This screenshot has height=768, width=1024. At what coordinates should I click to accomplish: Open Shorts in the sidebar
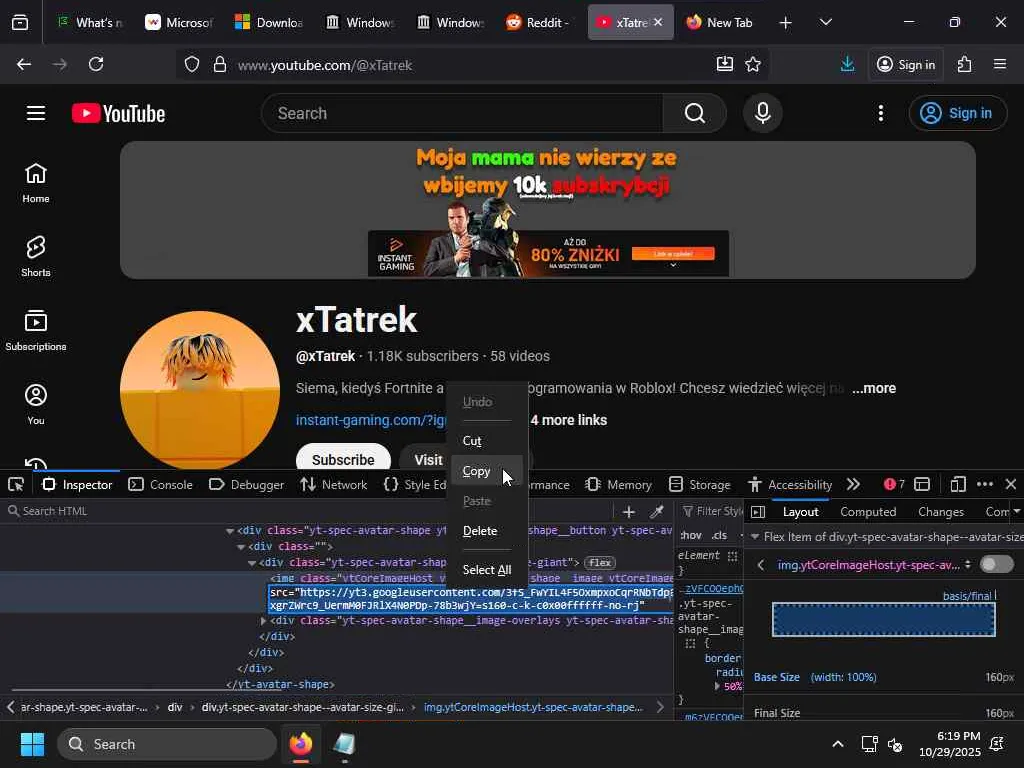click(x=36, y=257)
